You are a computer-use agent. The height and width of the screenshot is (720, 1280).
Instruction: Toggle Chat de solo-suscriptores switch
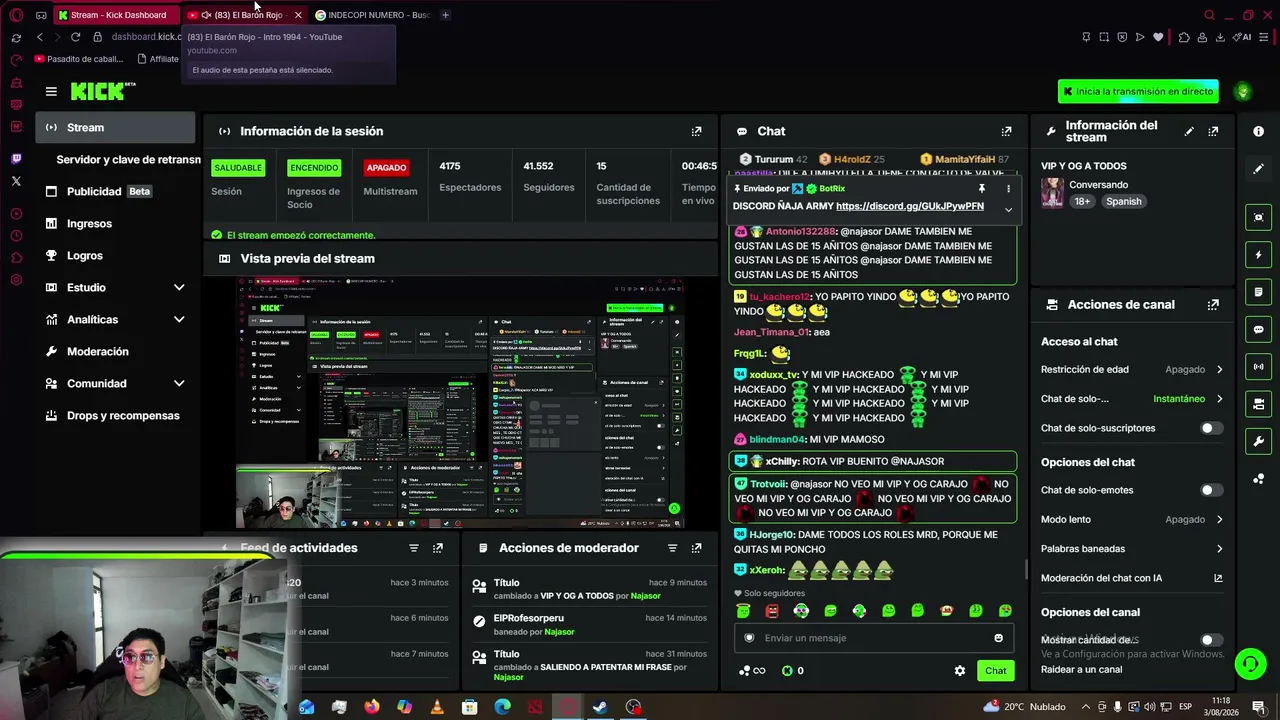click(1210, 428)
